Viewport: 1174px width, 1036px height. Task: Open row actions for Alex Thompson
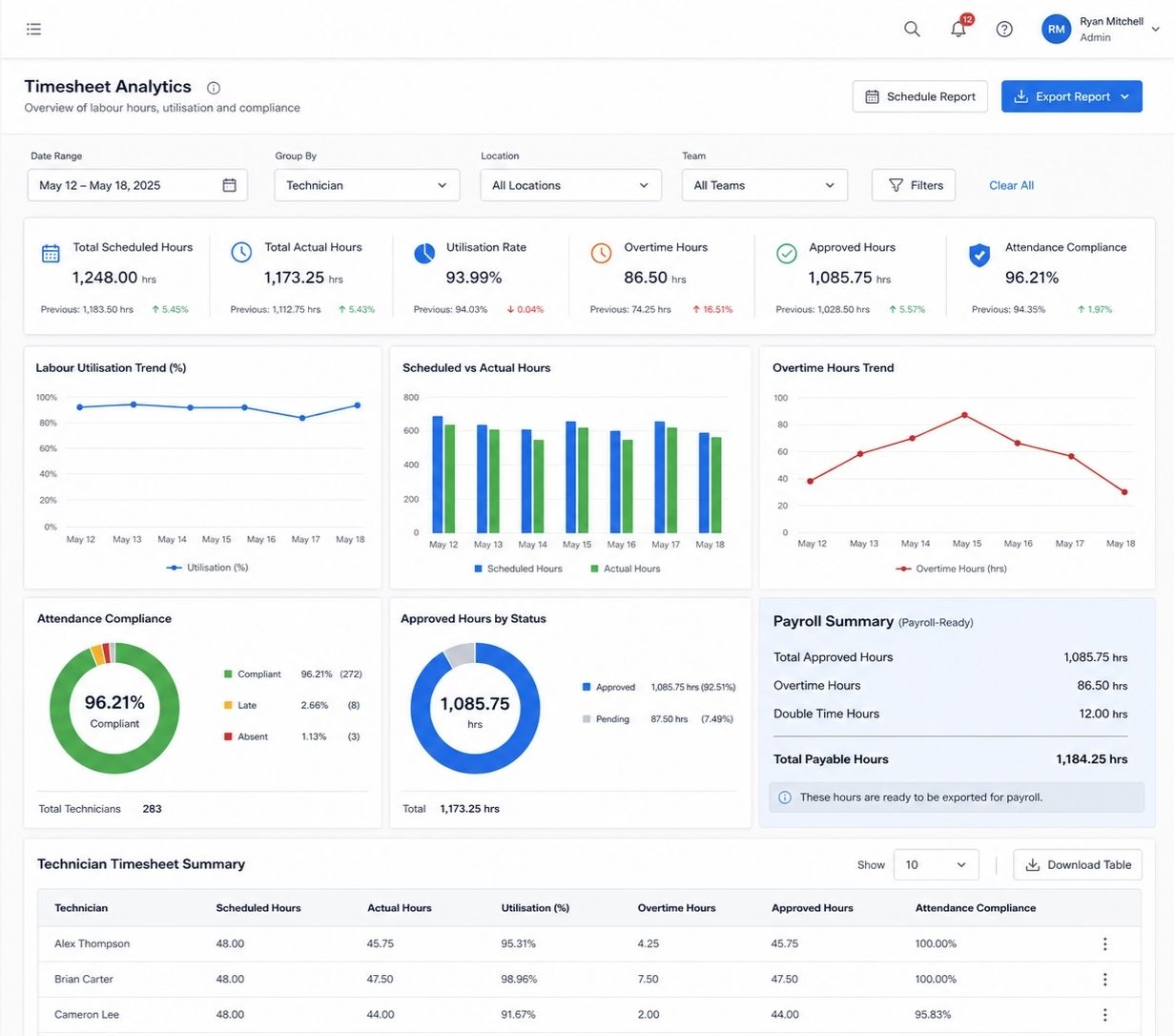coord(1104,943)
